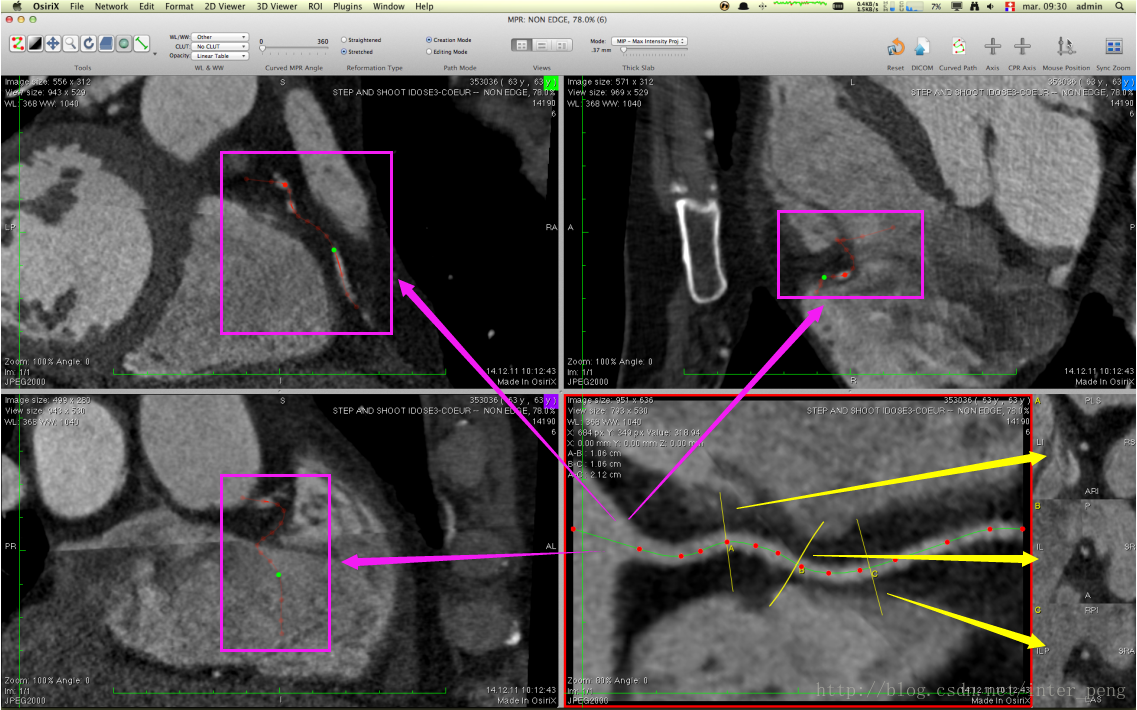The height and width of the screenshot is (710, 1137).
Task: Open the CLUT dropdown
Action: tap(220, 46)
